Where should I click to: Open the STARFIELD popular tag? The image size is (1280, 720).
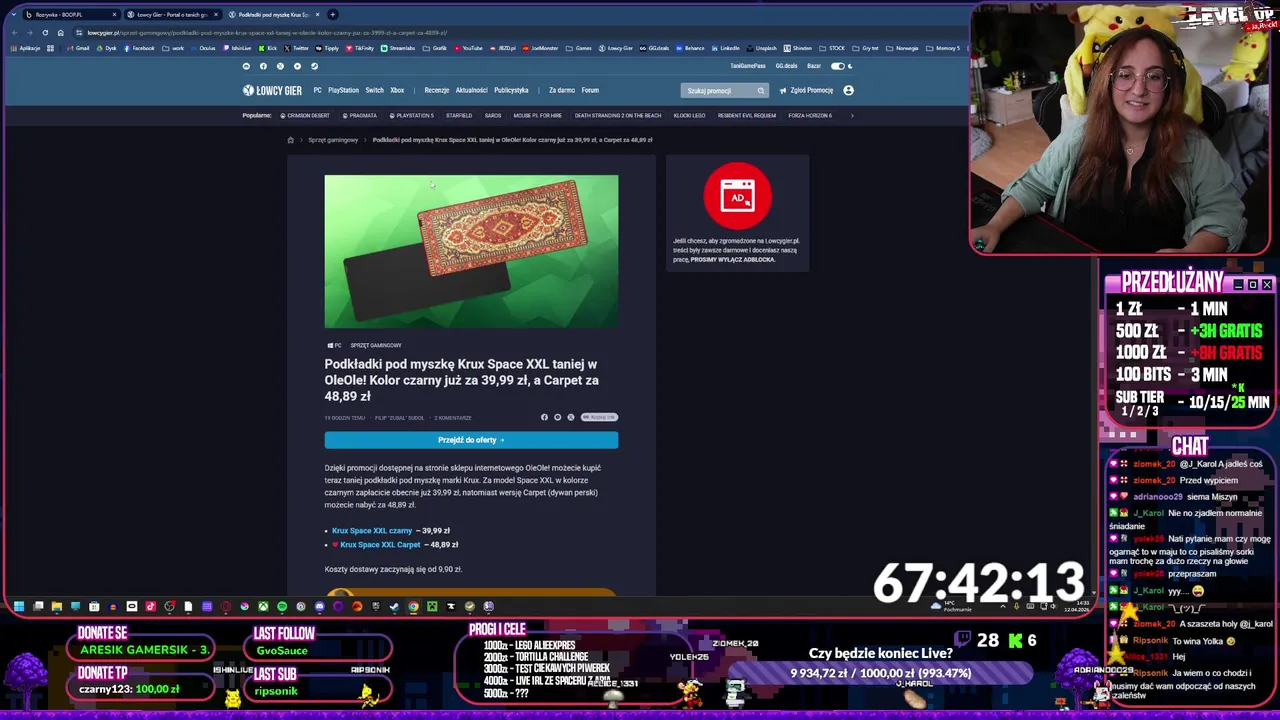[459, 115]
